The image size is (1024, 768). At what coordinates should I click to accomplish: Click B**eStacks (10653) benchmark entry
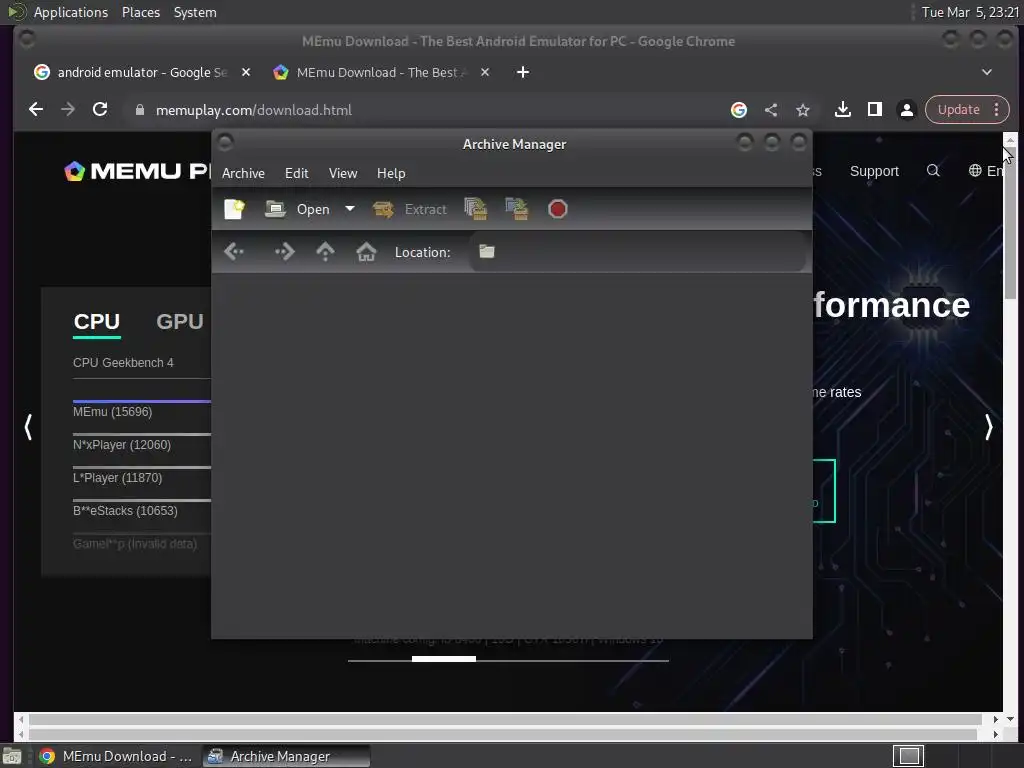(125, 511)
